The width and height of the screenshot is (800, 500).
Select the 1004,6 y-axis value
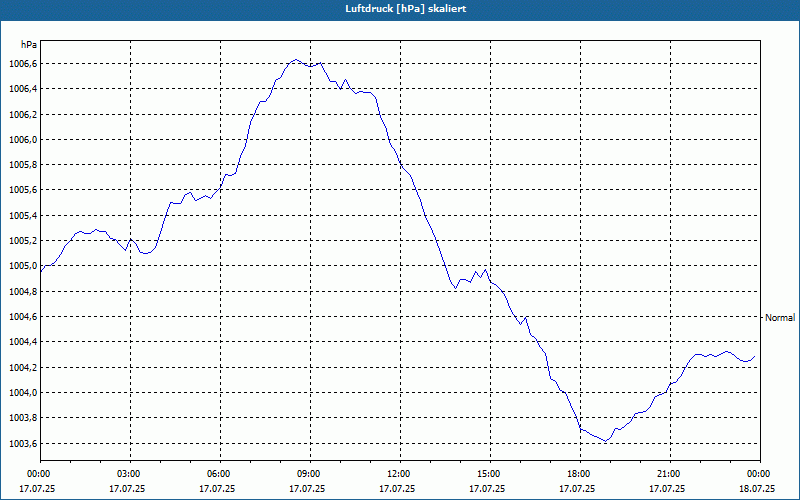23,317
